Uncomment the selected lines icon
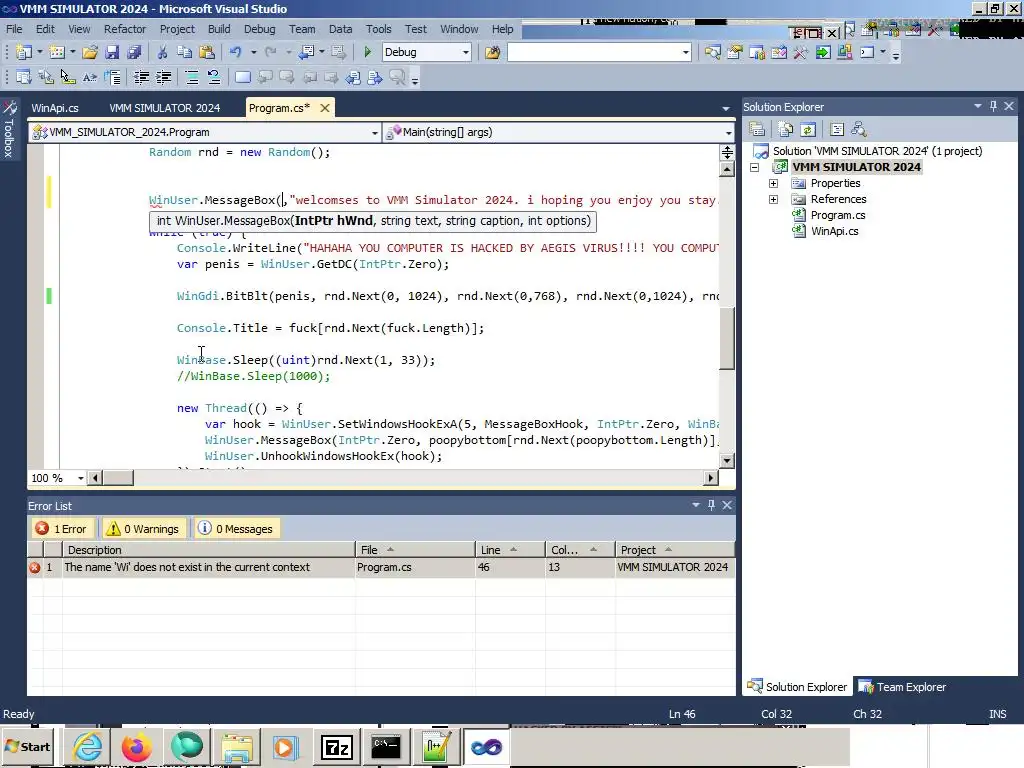 tap(214, 78)
